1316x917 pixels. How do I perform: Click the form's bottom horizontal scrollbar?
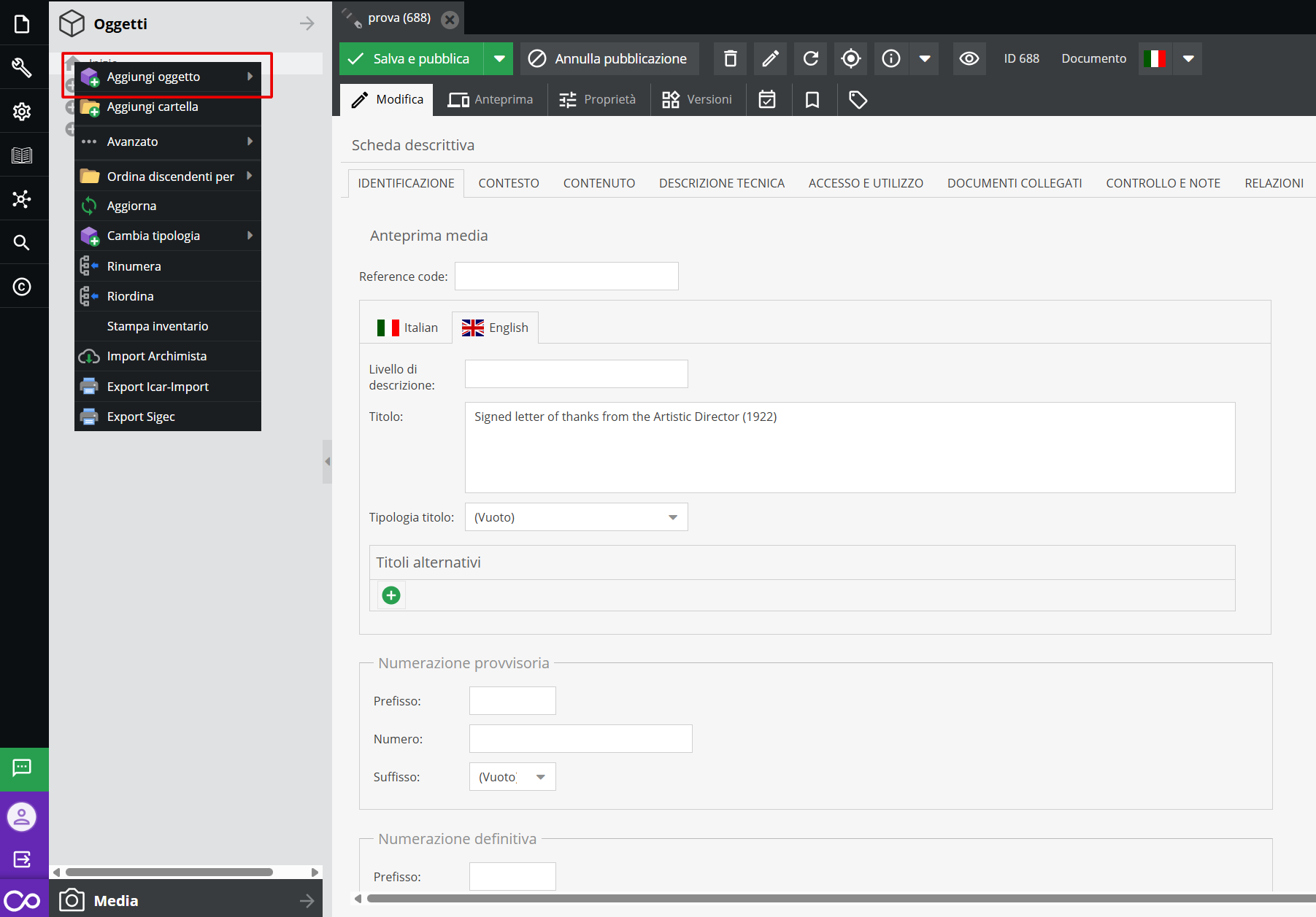tap(841, 899)
